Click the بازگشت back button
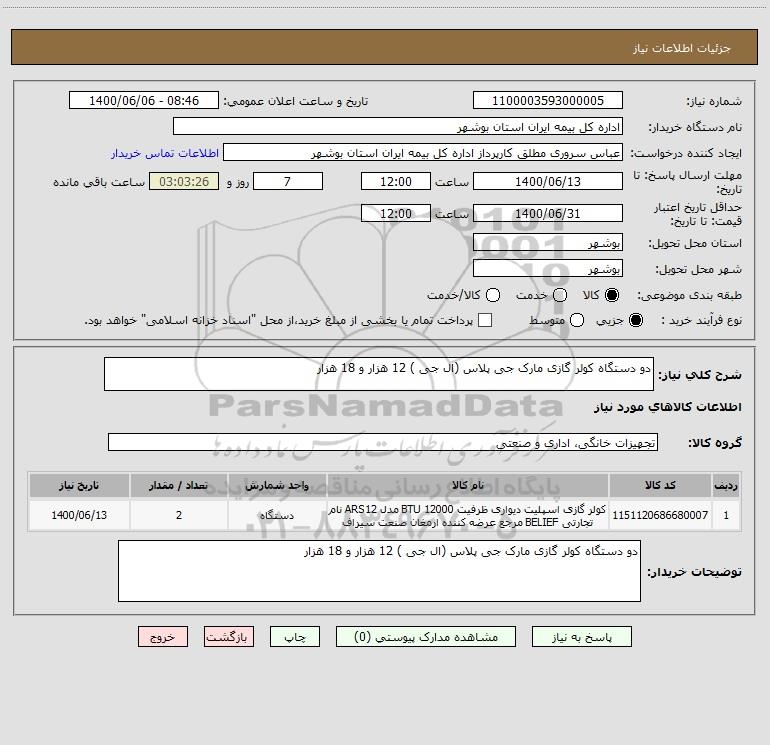The height and width of the screenshot is (745, 770). pyautogui.click(x=229, y=637)
